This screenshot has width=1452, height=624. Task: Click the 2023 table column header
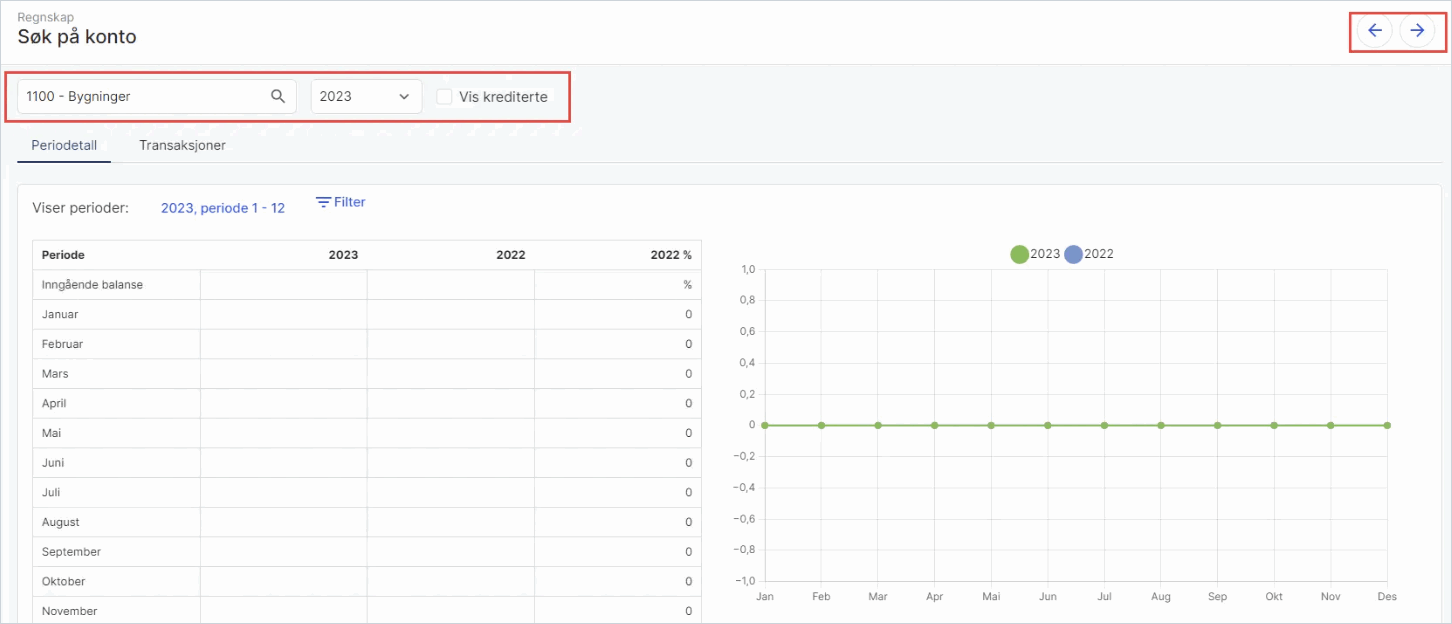(x=343, y=255)
